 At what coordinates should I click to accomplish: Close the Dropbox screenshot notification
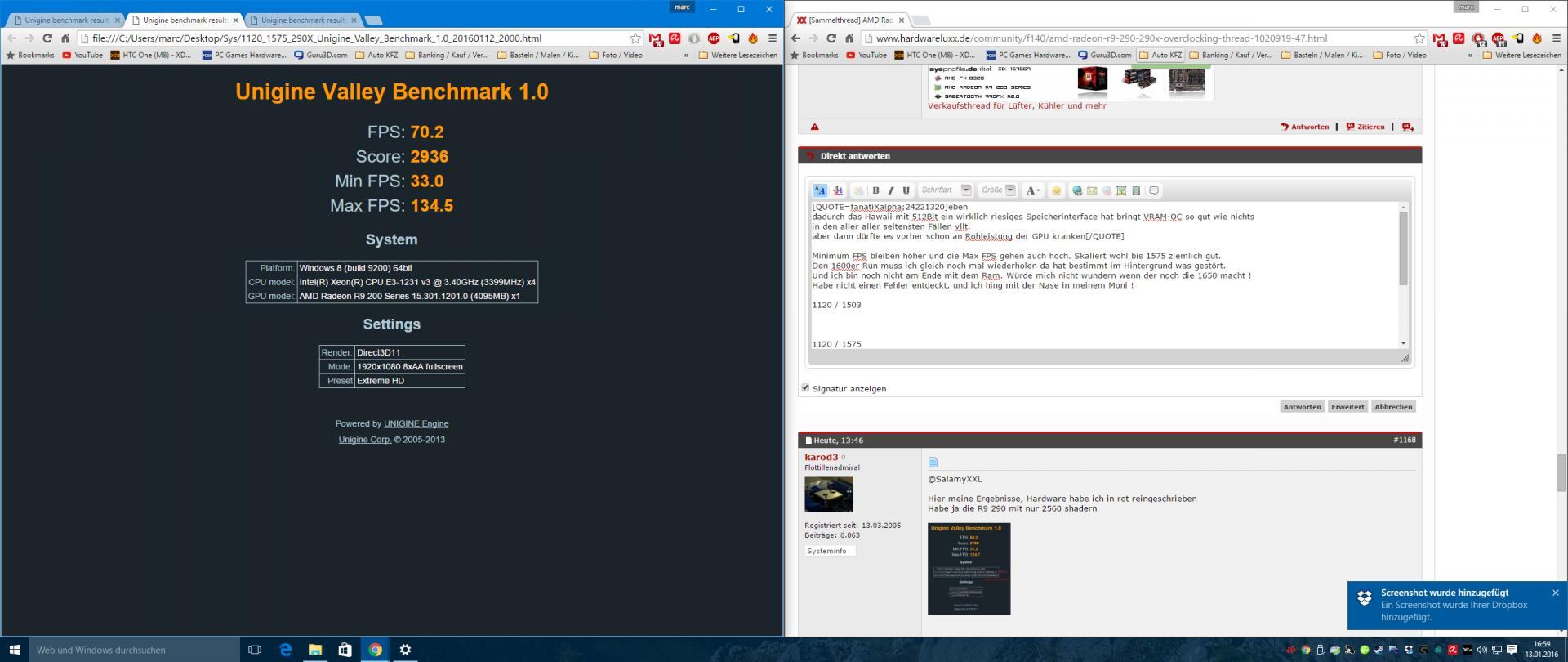click(x=1555, y=593)
